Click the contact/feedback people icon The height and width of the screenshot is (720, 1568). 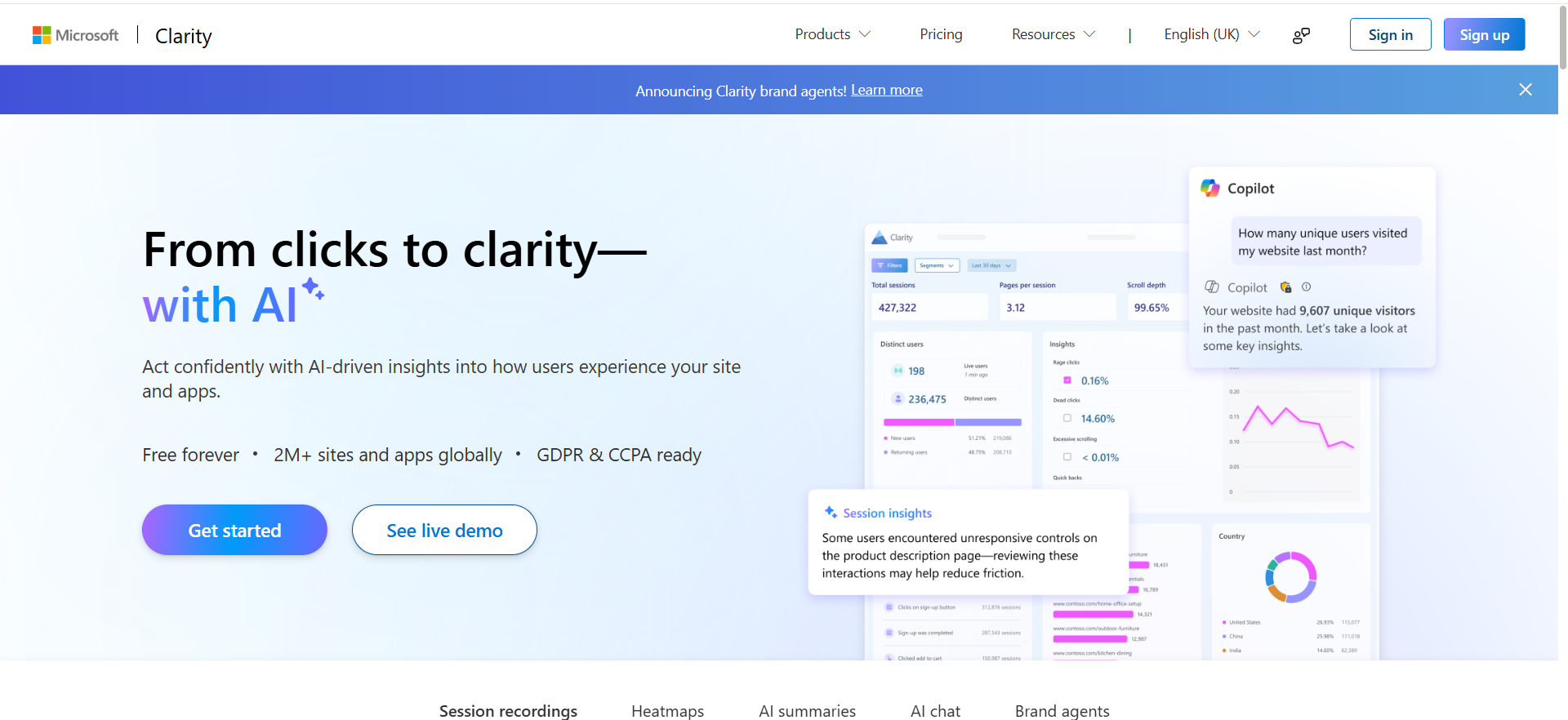point(1302,35)
